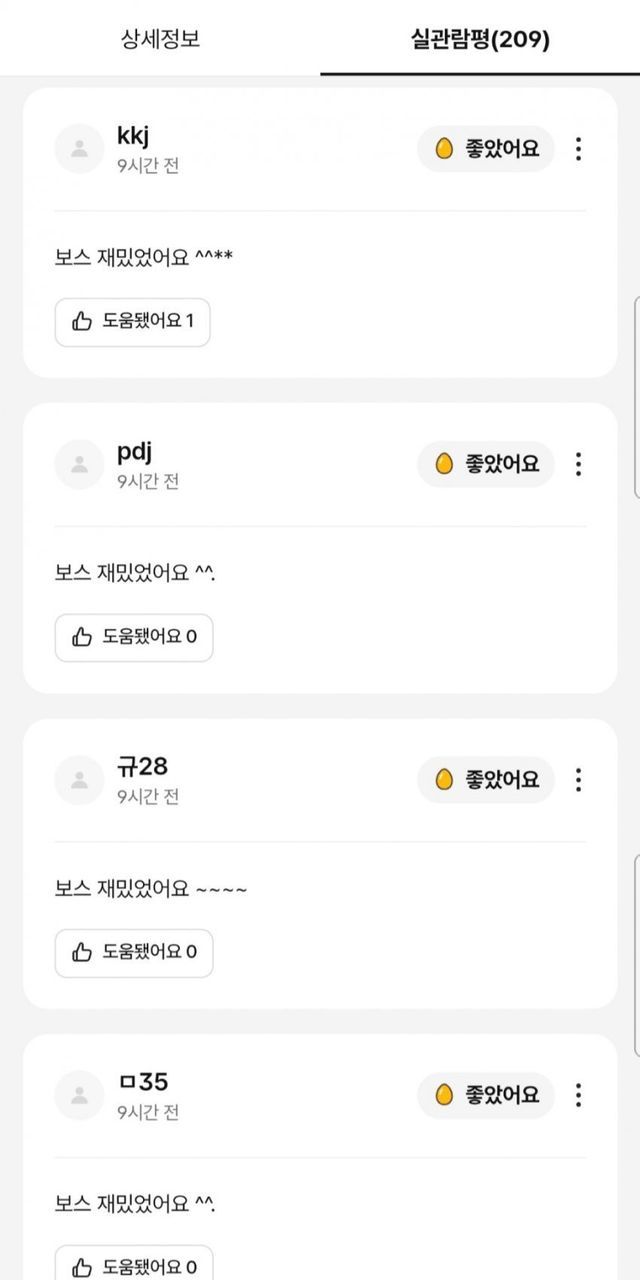The height and width of the screenshot is (1280, 640).
Task: Toggle 도움됐어요 on kkj's review
Action: [x=133, y=322]
